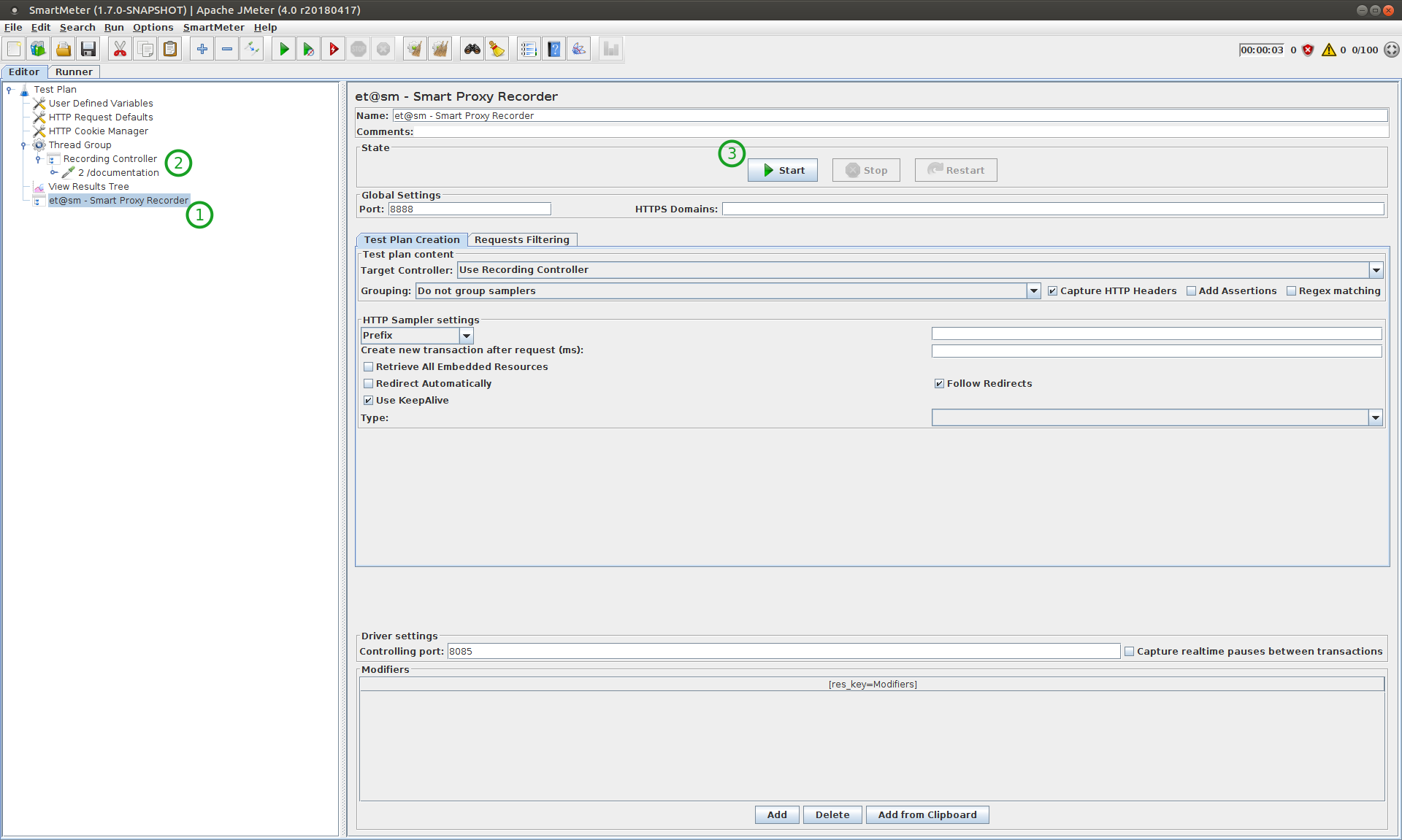Click the remote engine status icon

1392,50
